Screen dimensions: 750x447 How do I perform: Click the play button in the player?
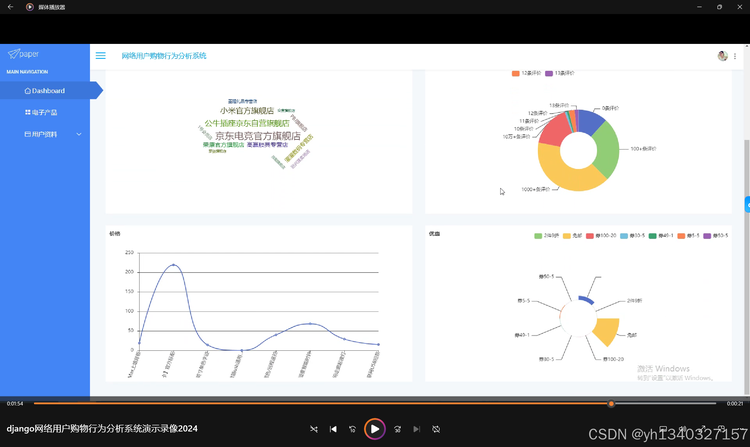(x=375, y=429)
